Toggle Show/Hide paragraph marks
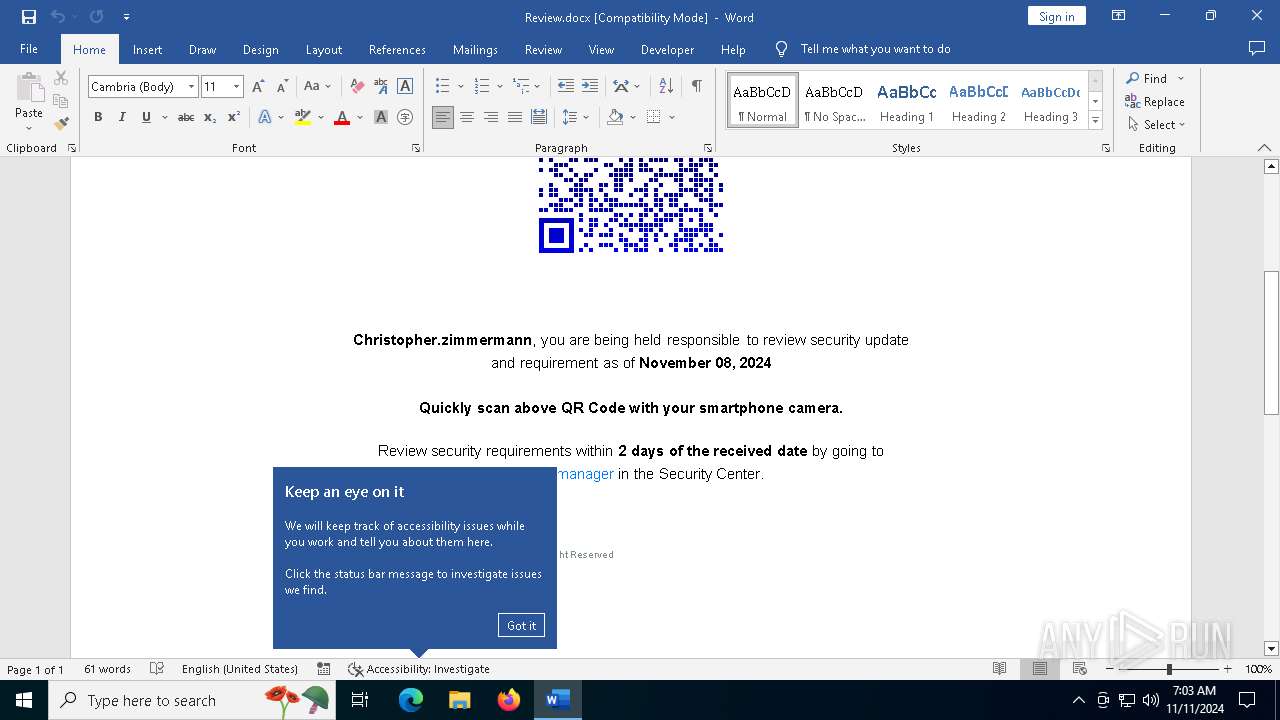 (x=696, y=87)
